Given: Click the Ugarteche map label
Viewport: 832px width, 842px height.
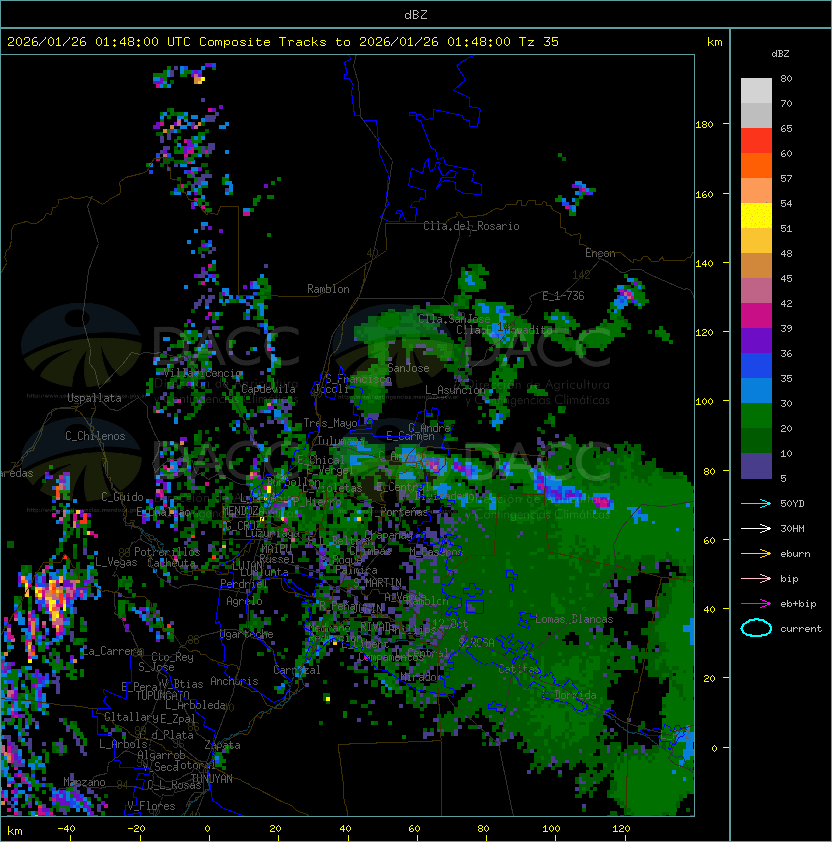Looking at the screenshot, I should (247, 634).
